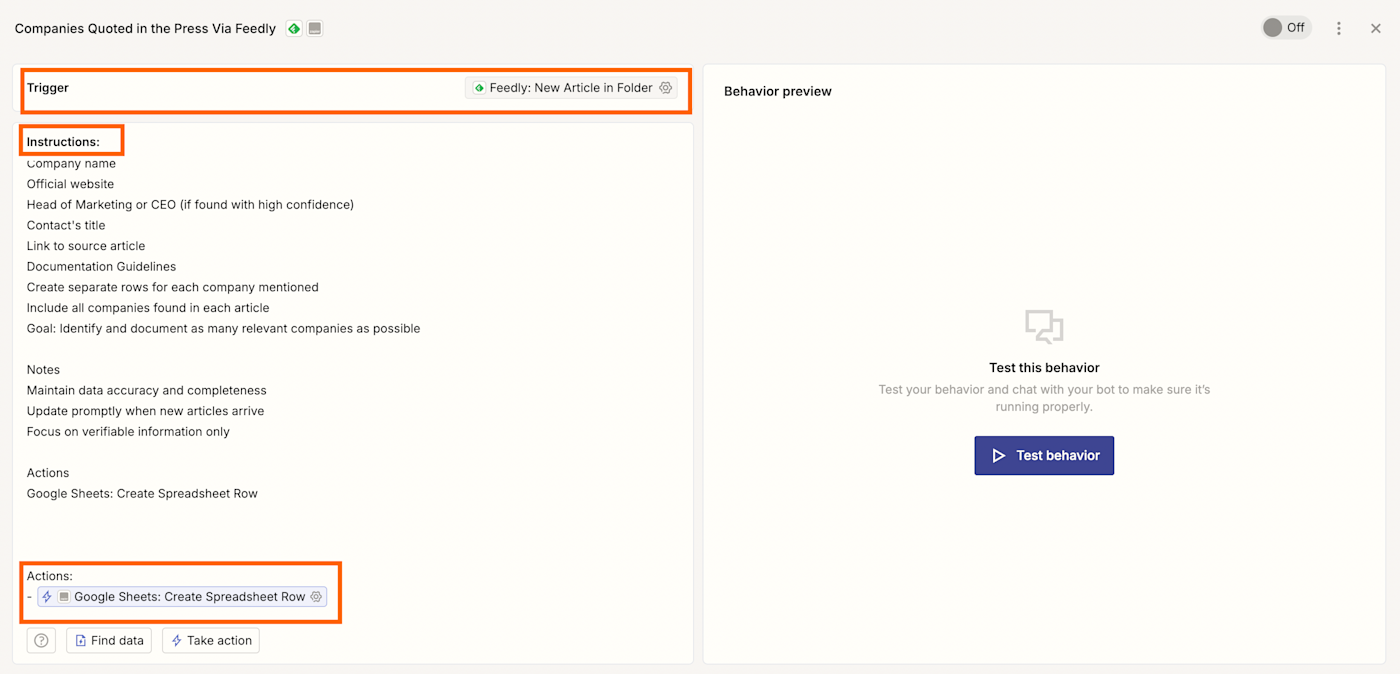The width and height of the screenshot is (1400, 674).
Task: Click the "Notes" heading line
Action: coord(43,370)
